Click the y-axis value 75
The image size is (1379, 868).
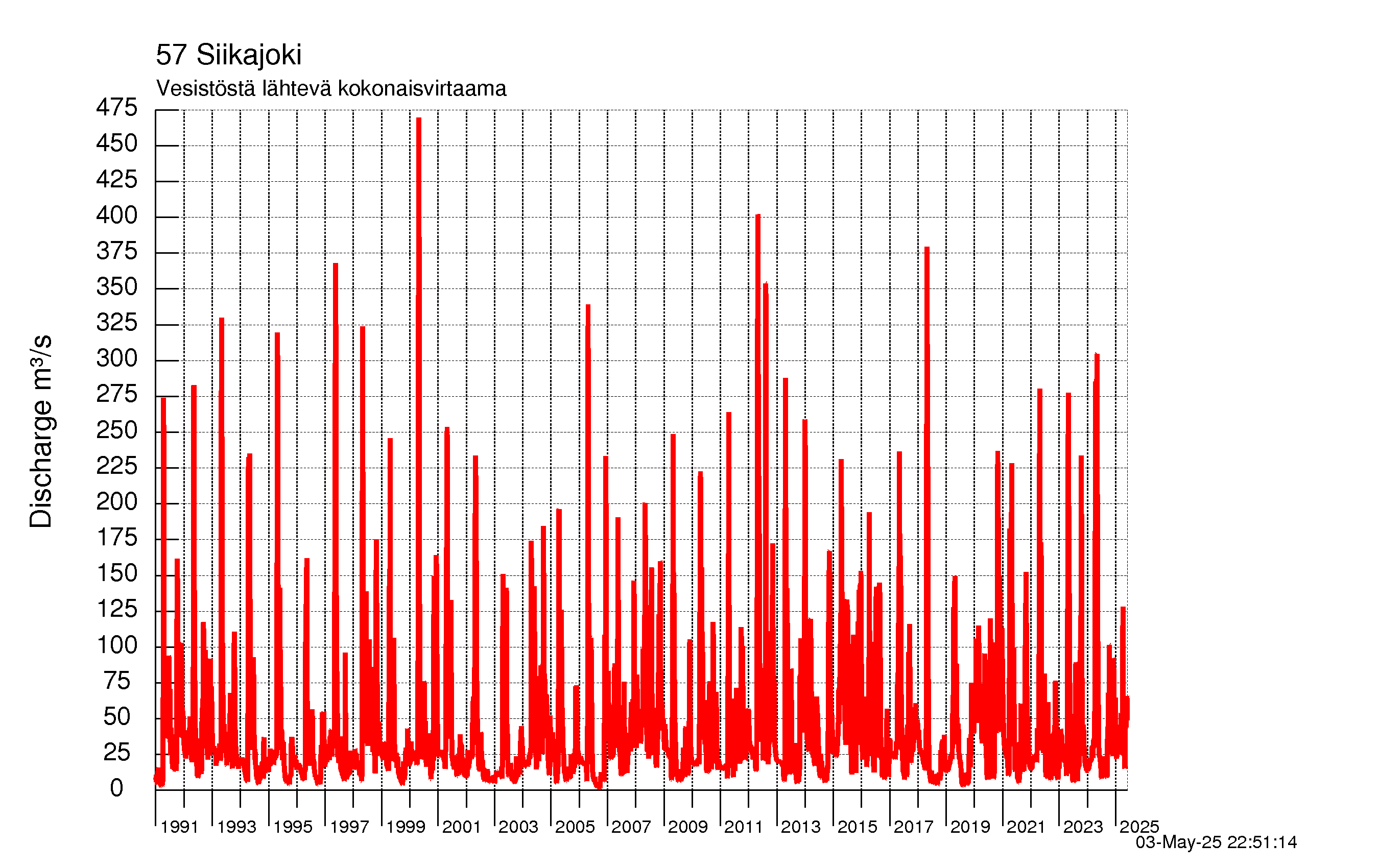117,681
